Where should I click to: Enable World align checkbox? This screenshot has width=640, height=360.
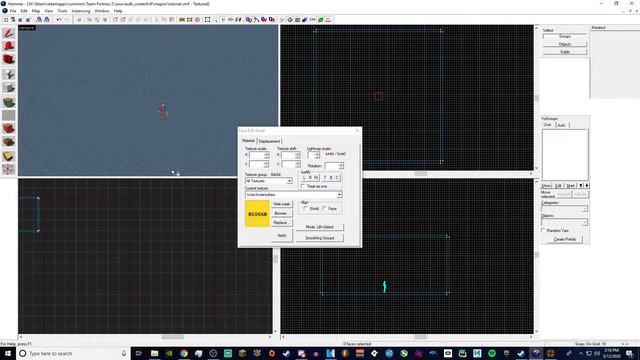305,208
